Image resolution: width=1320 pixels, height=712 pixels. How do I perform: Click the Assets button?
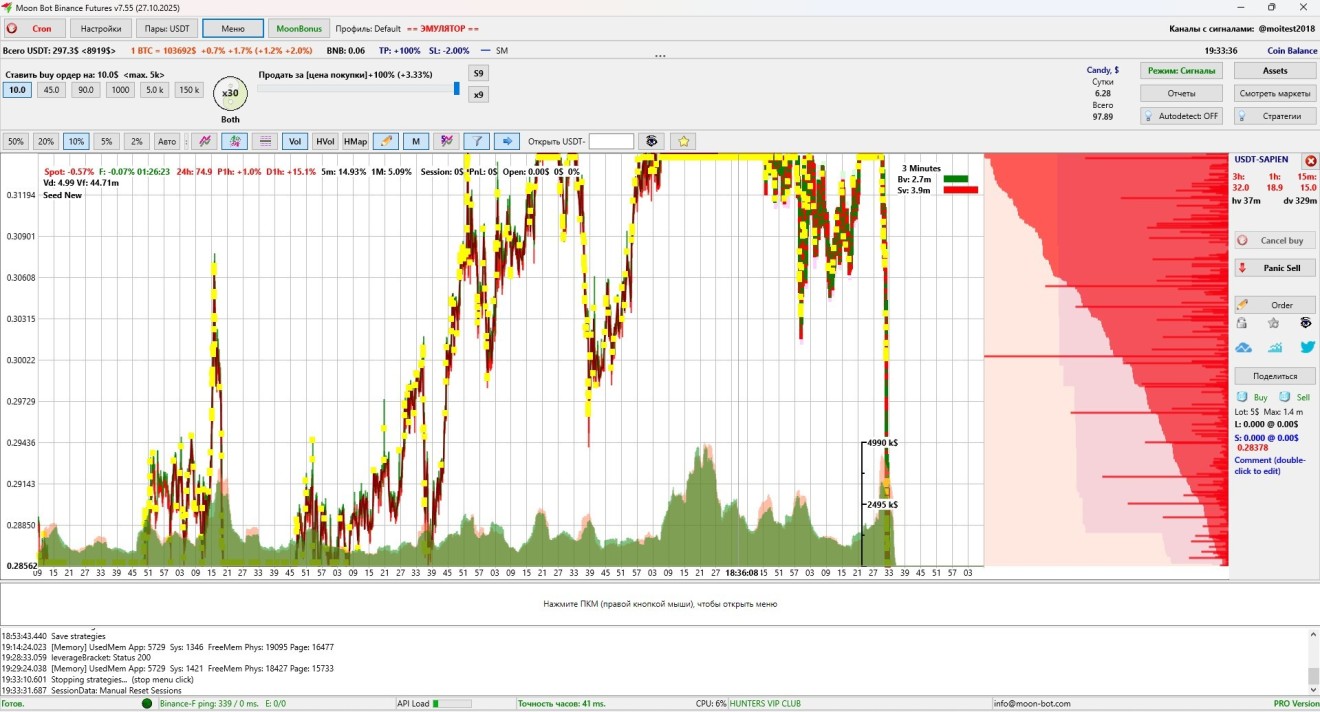coord(1274,71)
